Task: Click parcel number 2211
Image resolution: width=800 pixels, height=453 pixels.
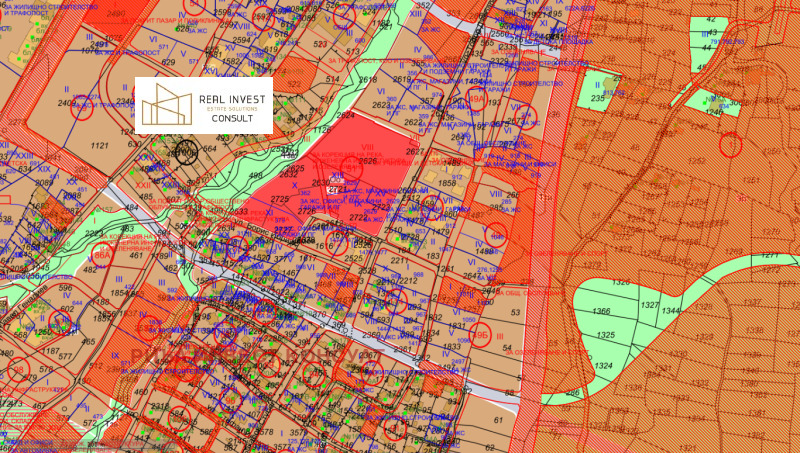Action: click(399, 262)
